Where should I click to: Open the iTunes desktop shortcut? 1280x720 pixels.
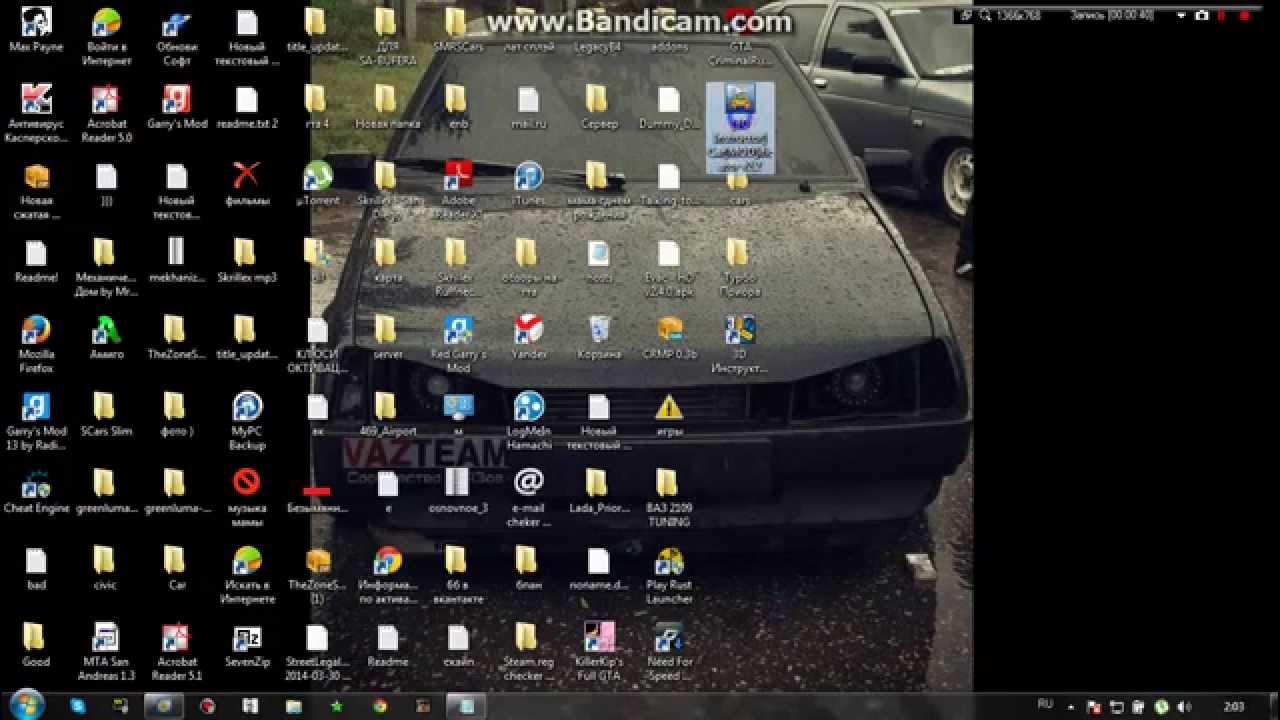coord(528,183)
